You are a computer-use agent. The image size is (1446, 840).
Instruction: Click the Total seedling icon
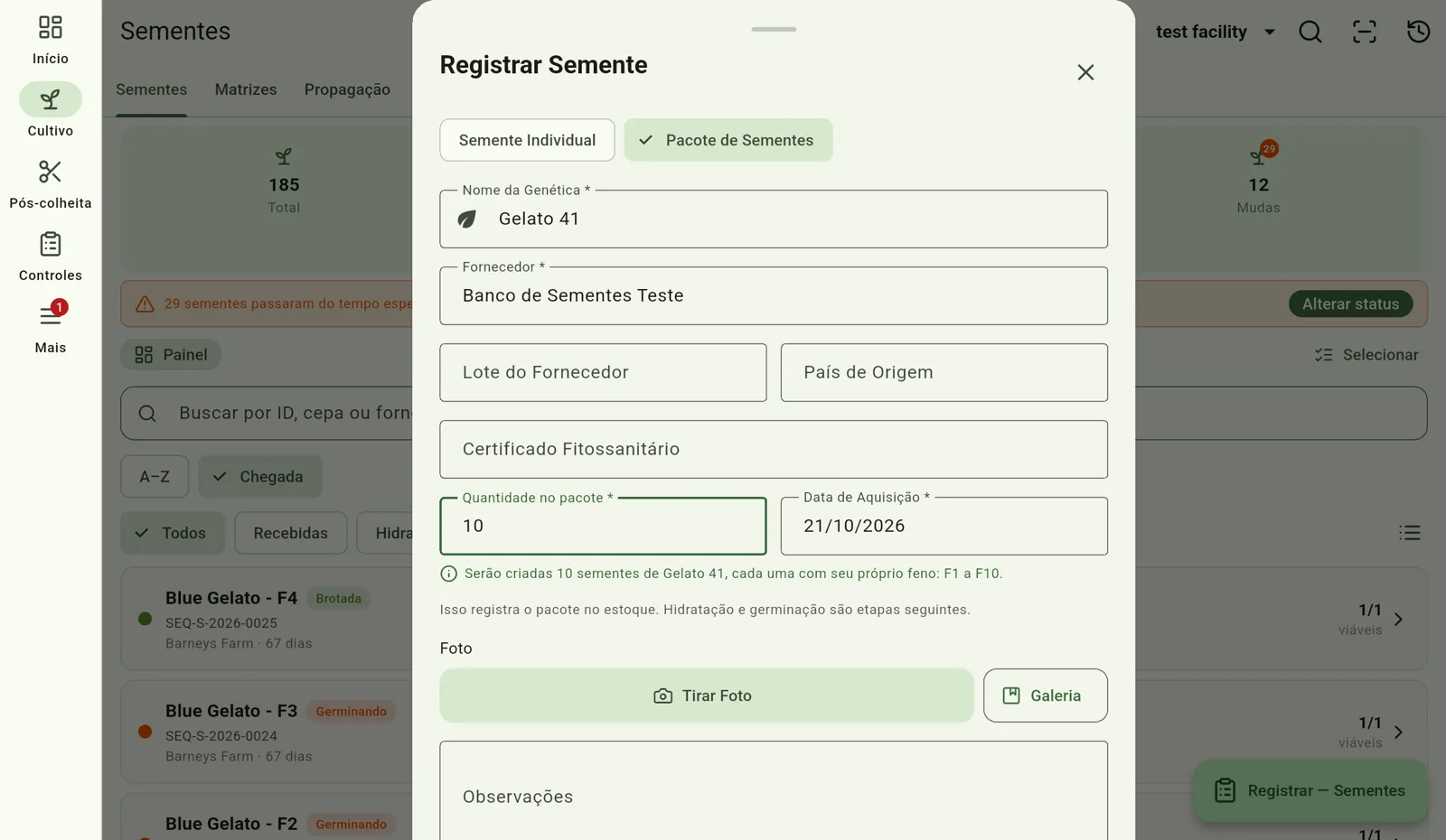(284, 157)
